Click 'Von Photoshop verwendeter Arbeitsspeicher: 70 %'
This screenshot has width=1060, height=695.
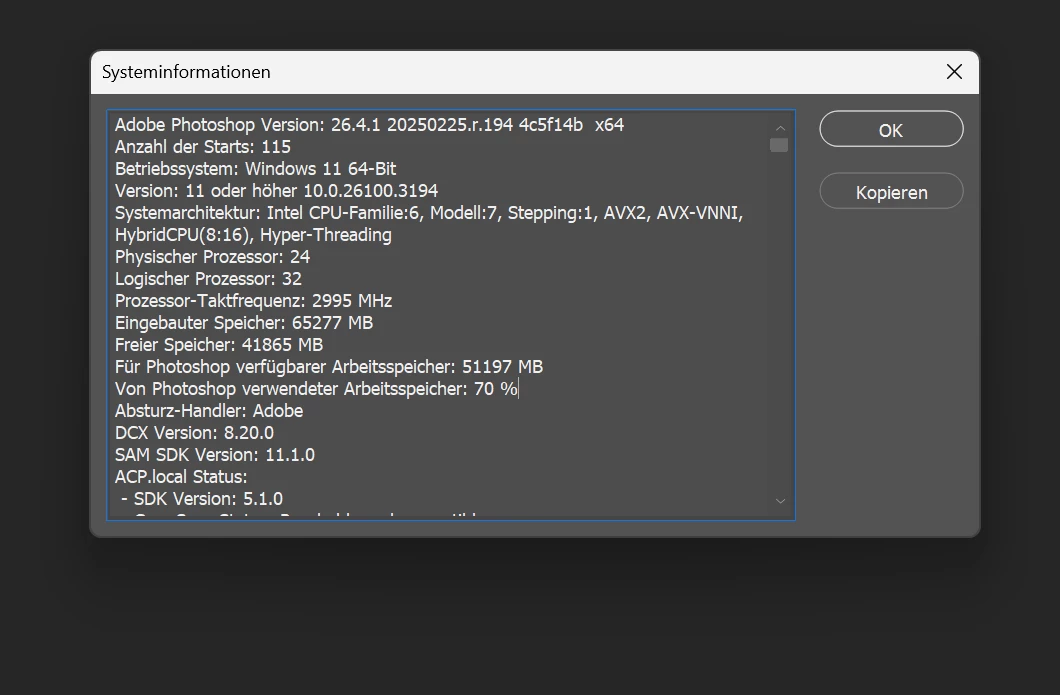tap(316, 389)
